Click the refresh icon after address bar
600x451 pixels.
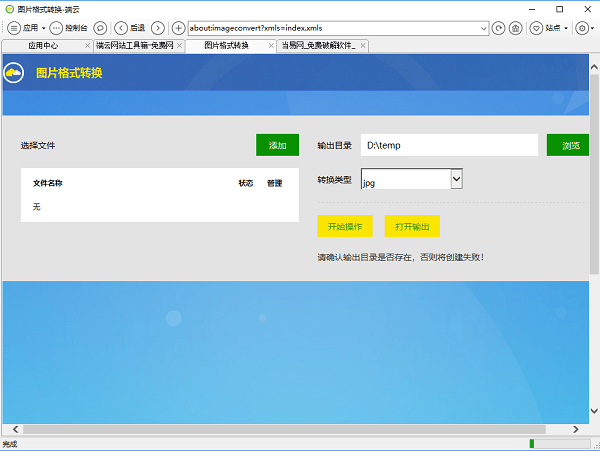[498, 28]
